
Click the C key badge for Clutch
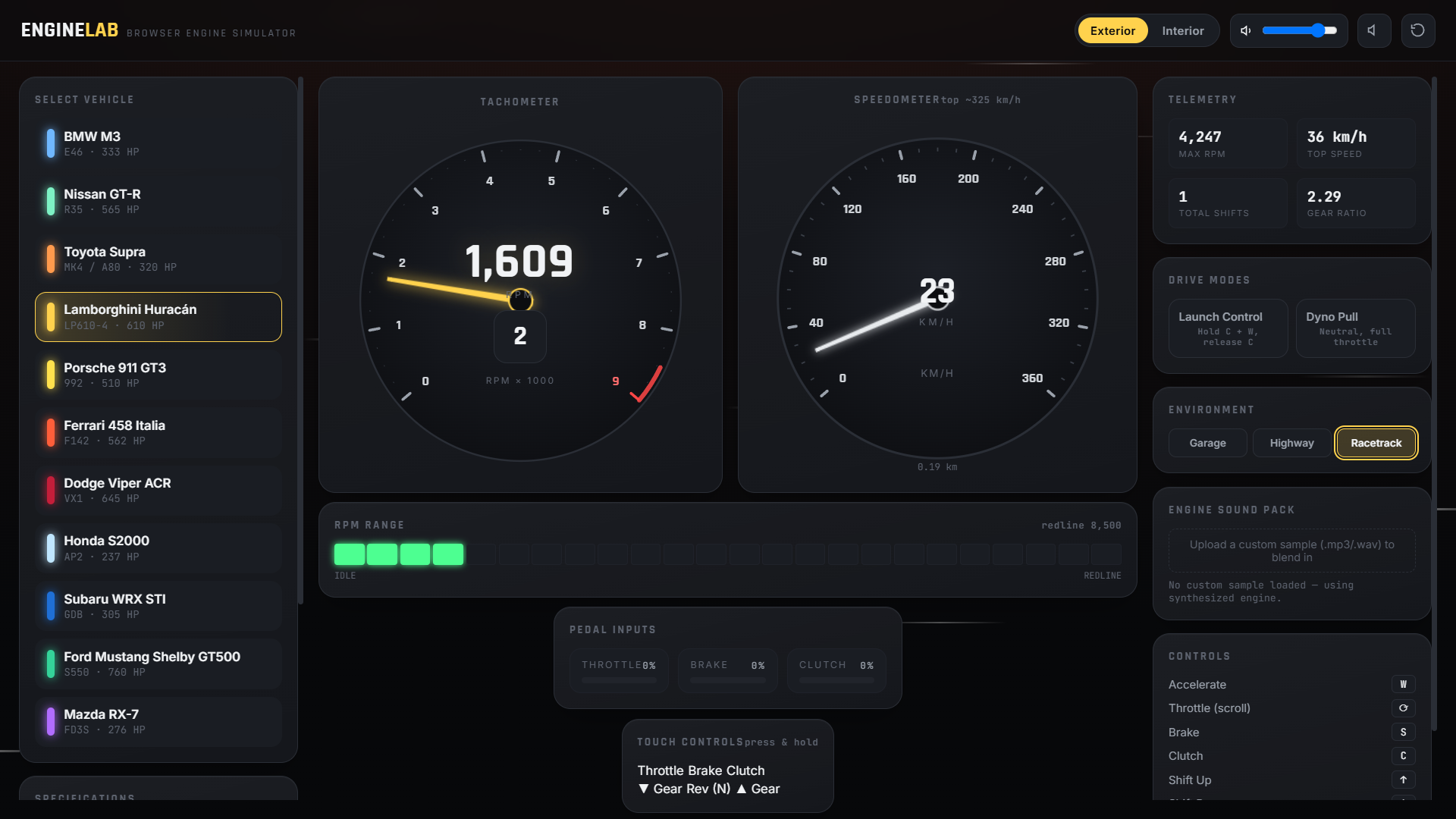pyautogui.click(x=1403, y=756)
